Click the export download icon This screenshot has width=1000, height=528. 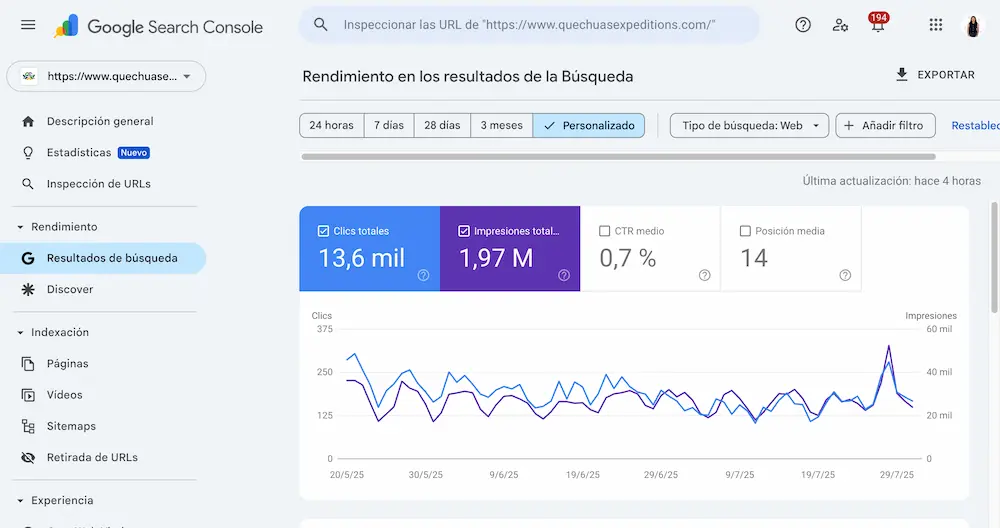(902, 75)
